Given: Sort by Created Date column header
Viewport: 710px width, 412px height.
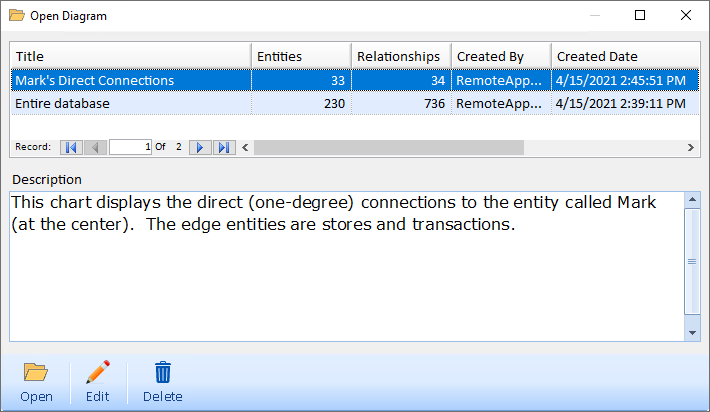Looking at the screenshot, I should (622, 56).
